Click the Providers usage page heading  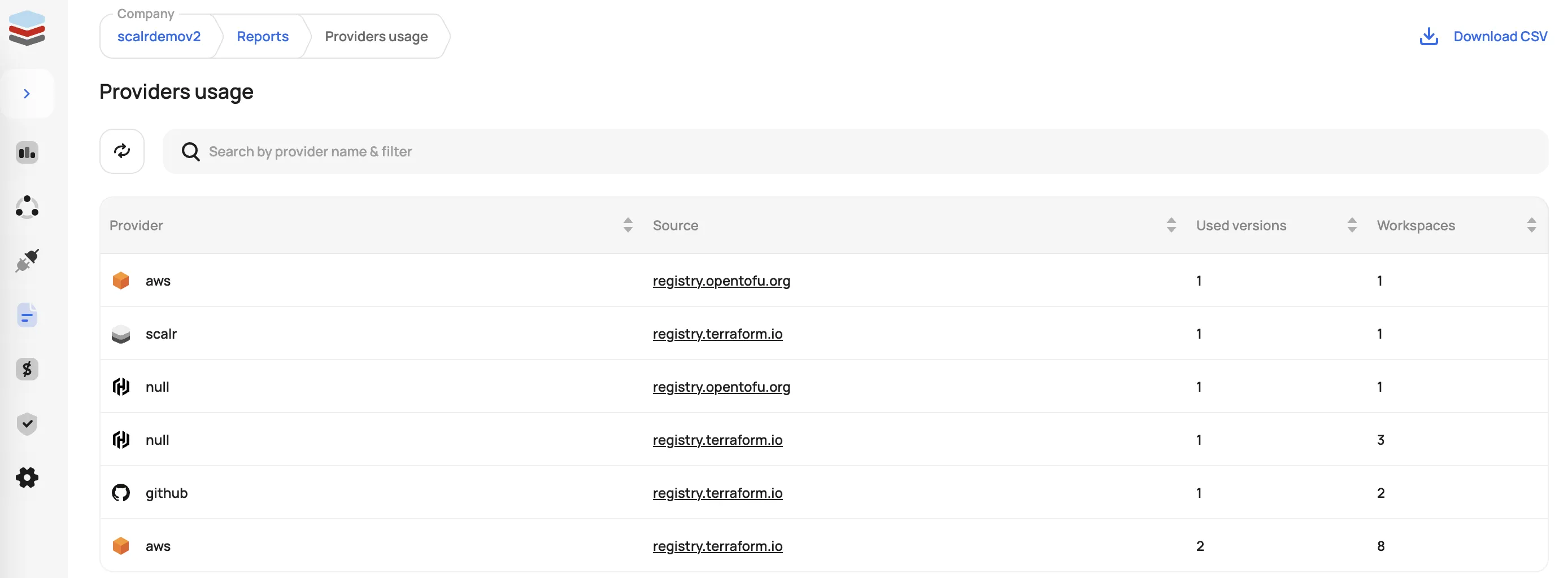pyautogui.click(x=176, y=92)
